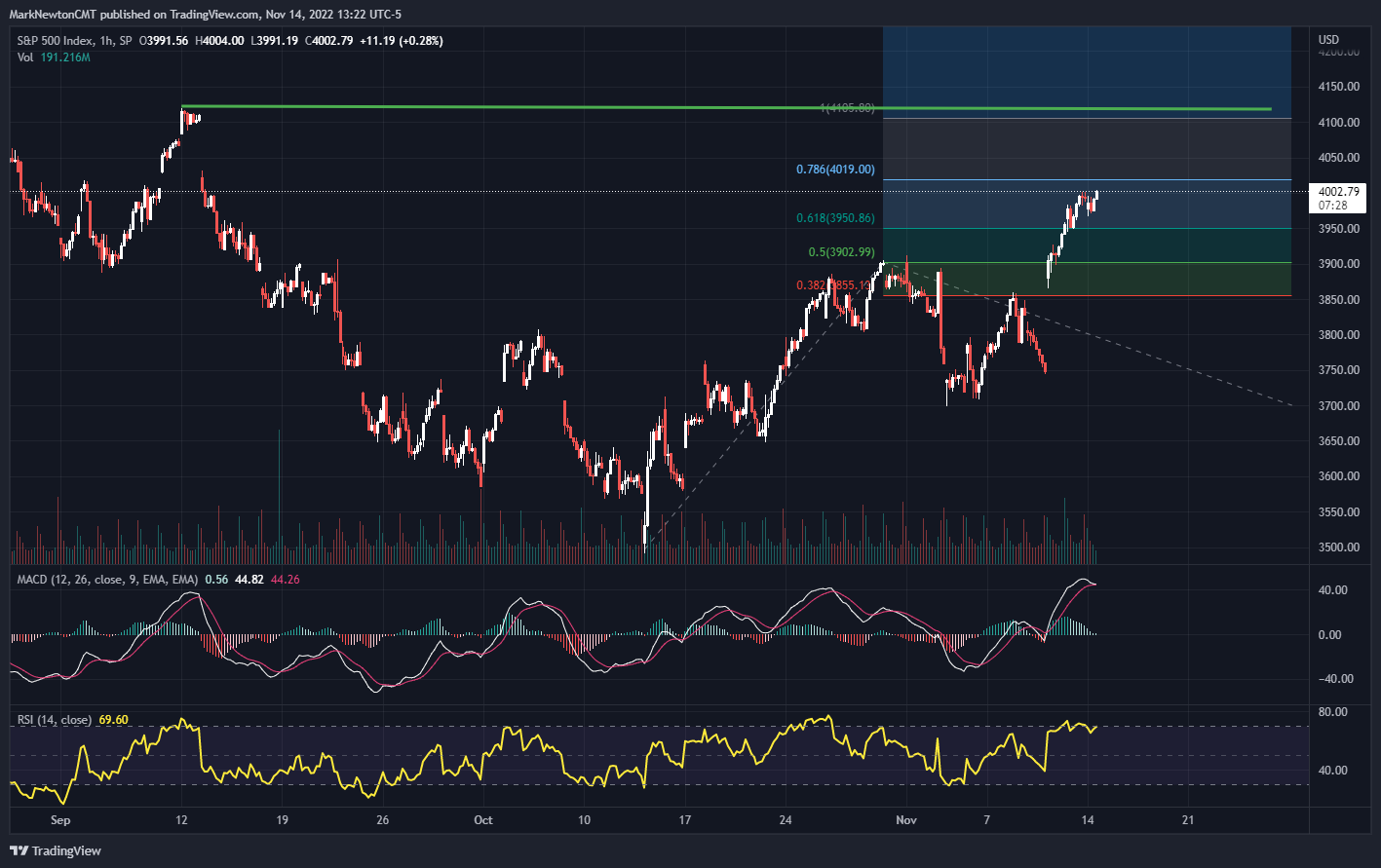Click the Oct label on the time axis

click(x=483, y=820)
